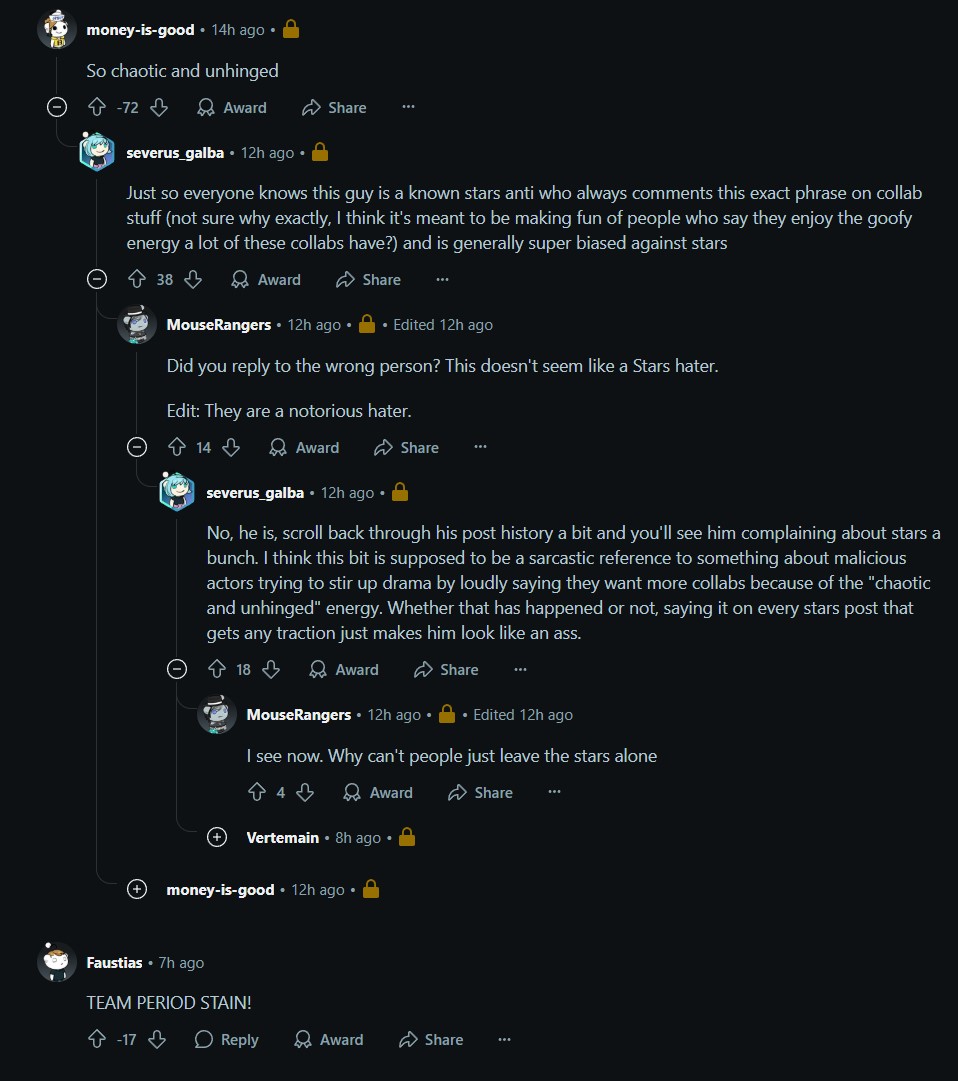
Task: Downvote MouseRangers' comment scored 4
Action: pos(305,792)
